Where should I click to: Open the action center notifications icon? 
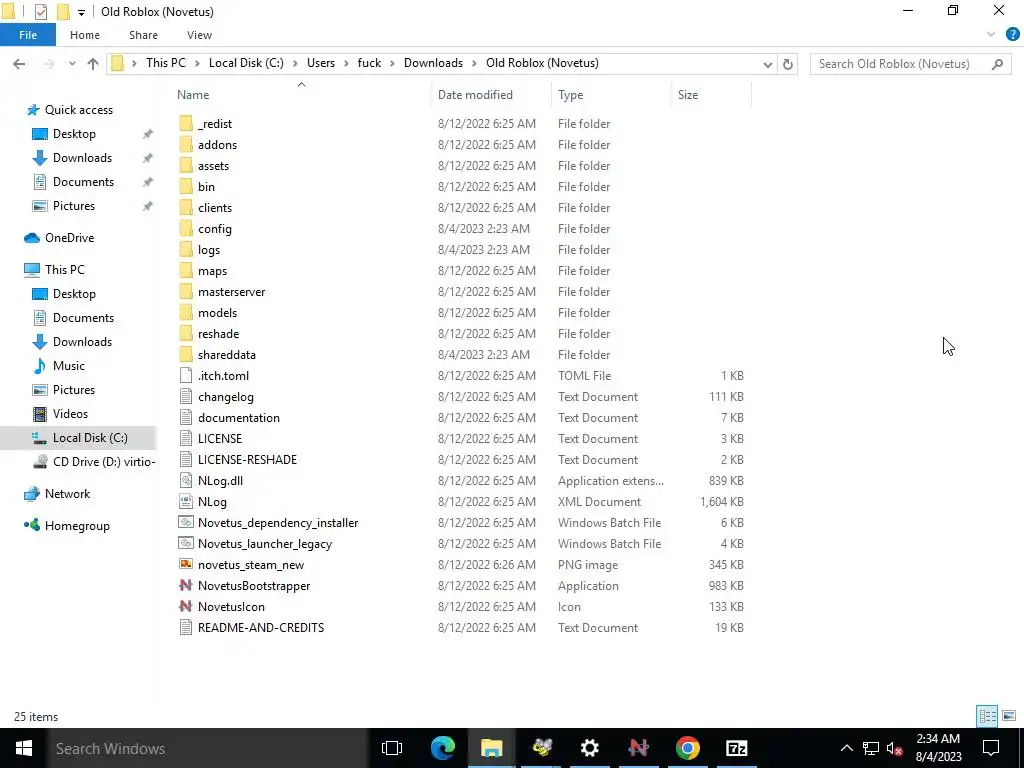[x=991, y=748]
